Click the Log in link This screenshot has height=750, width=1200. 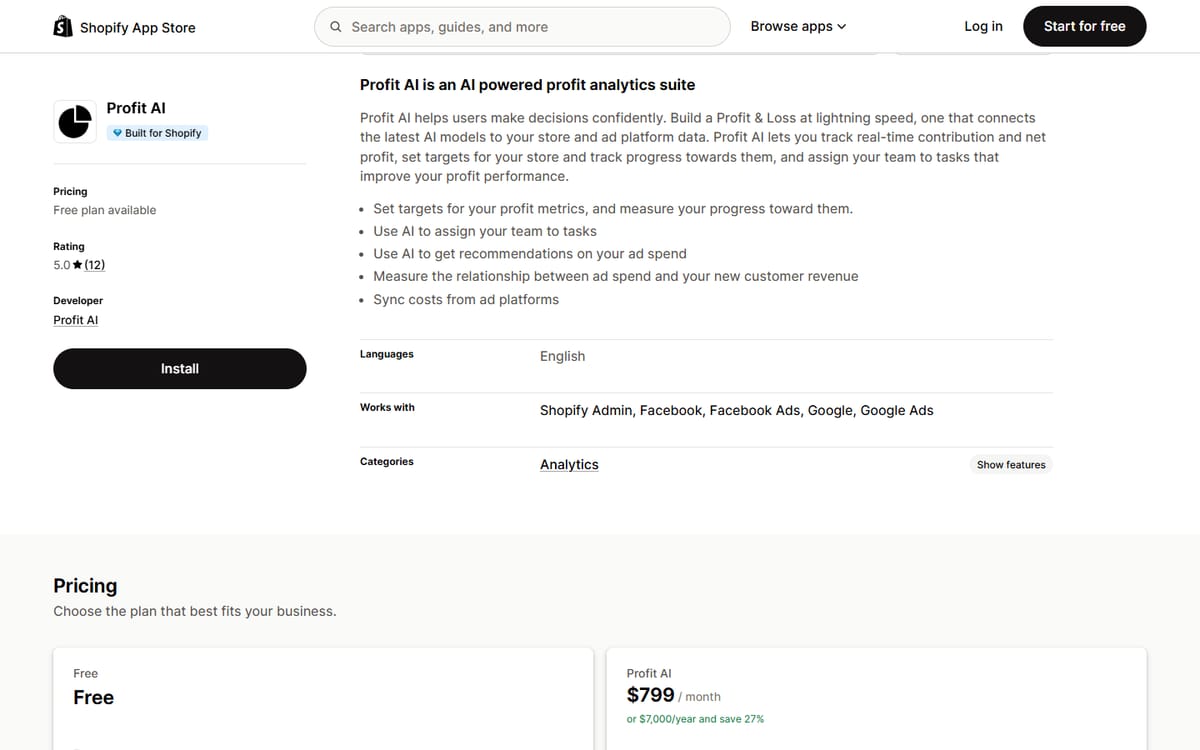tap(983, 26)
